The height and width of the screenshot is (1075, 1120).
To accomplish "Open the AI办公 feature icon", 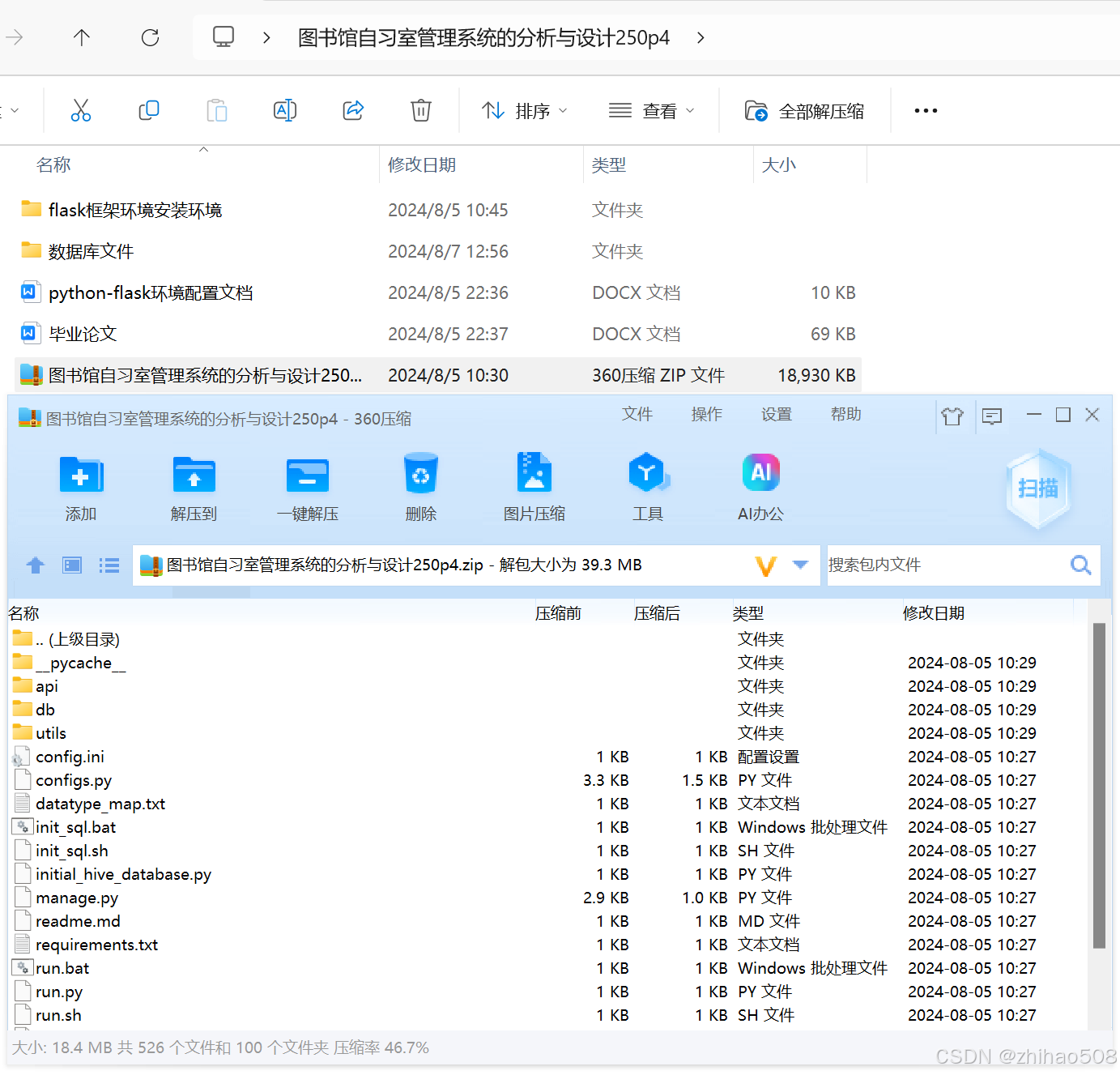I will coord(760,486).
